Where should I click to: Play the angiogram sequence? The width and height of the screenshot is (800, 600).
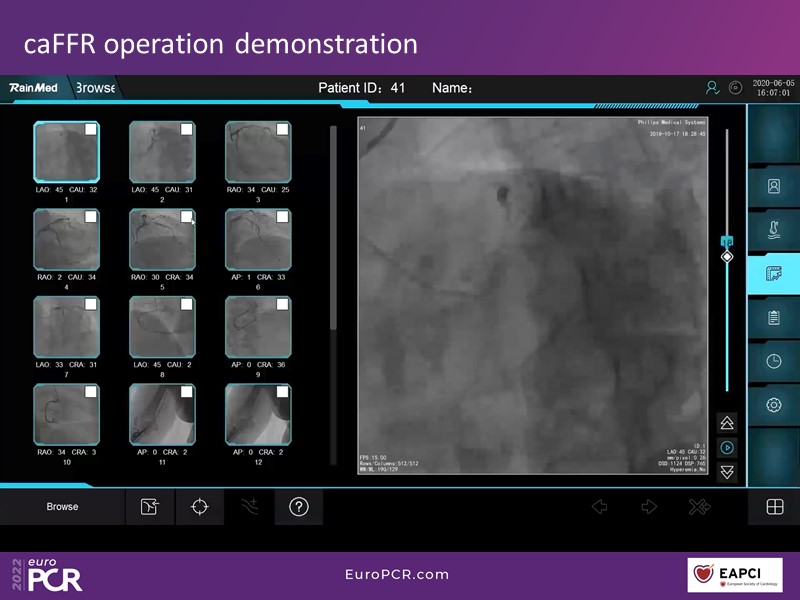727,448
